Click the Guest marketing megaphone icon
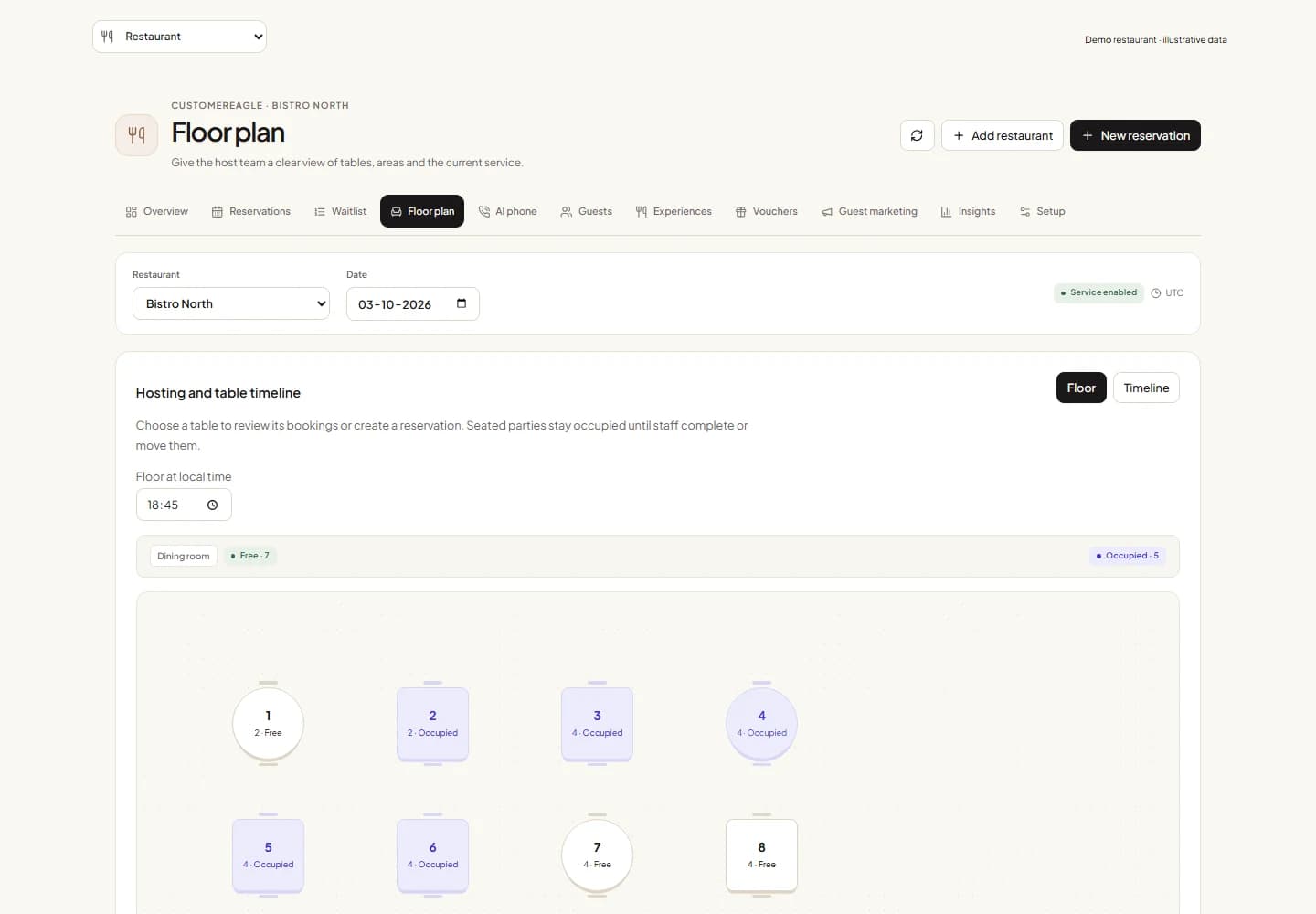 tap(827, 211)
